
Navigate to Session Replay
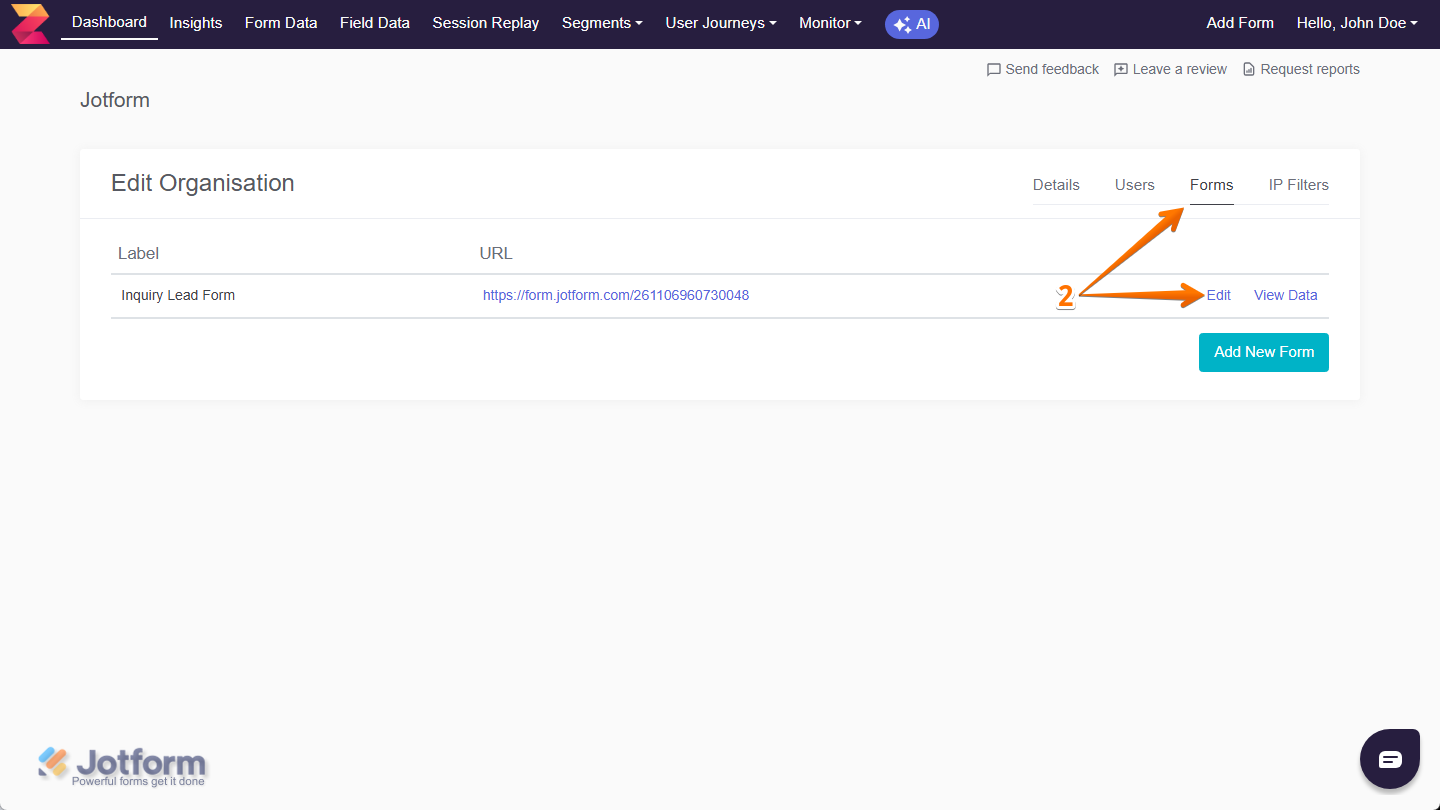coord(485,22)
